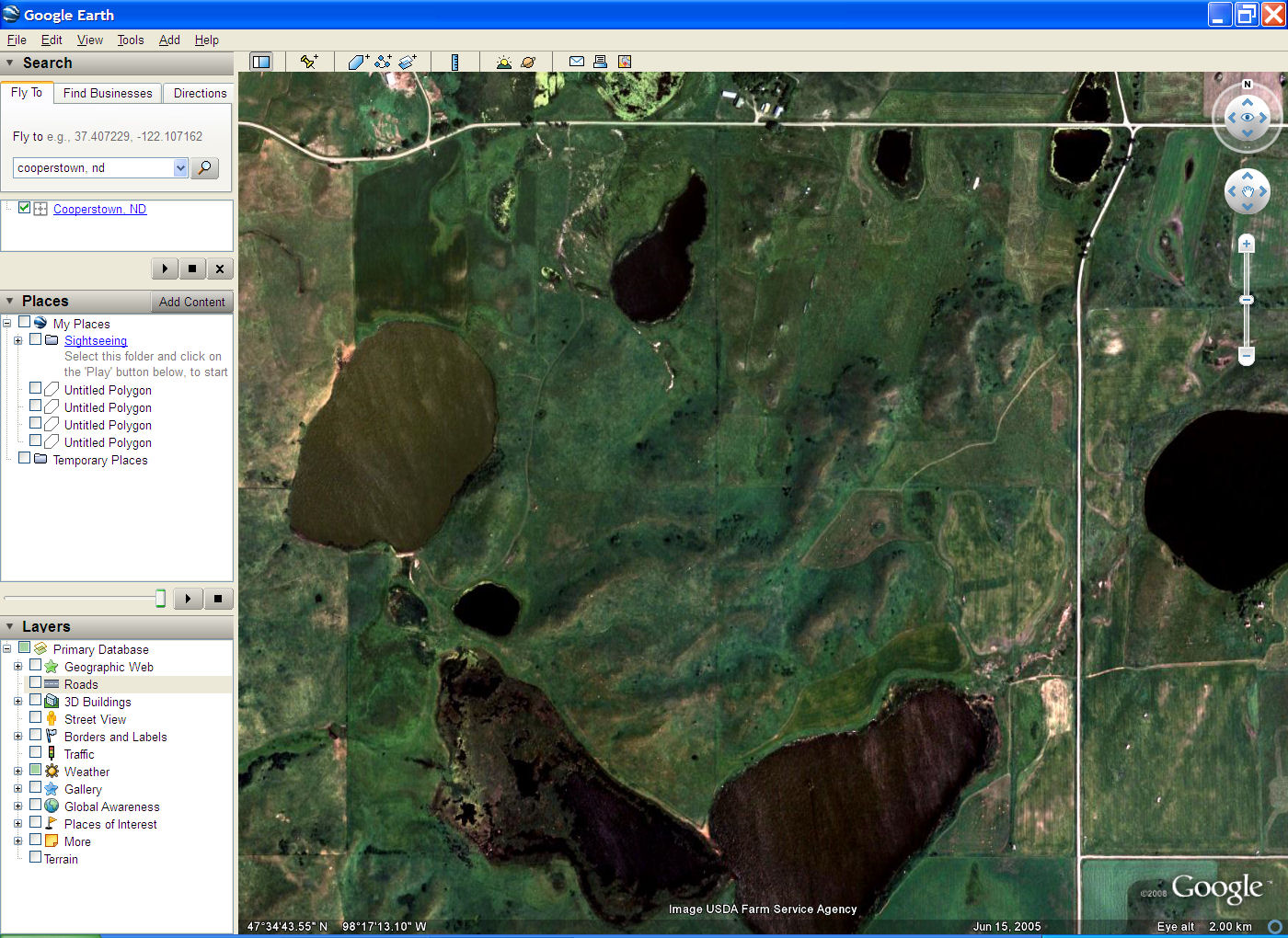The height and width of the screenshot is (938, 1288).
Task: Click View in Google Maps icon
Action: coord(625,62)
